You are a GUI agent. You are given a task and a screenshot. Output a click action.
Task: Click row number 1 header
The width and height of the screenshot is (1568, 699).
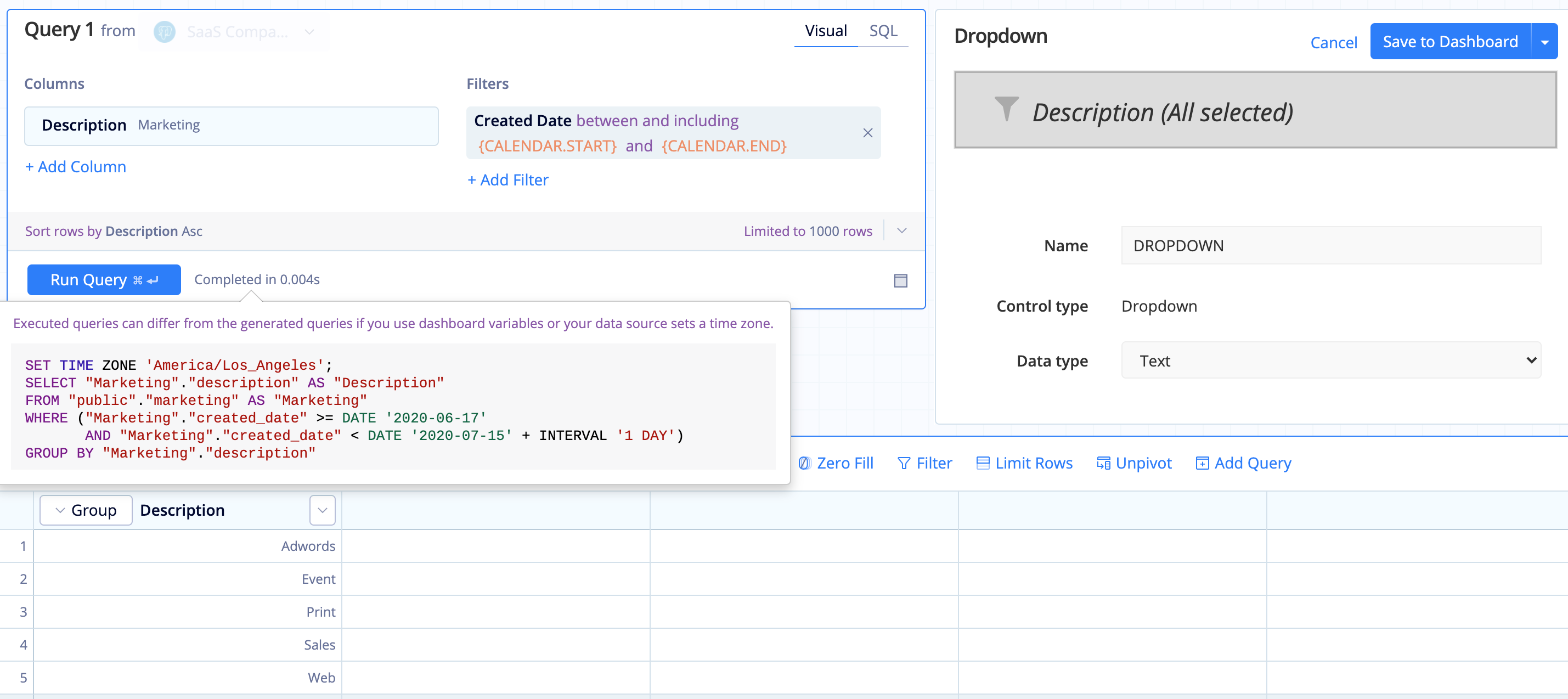pos(16,546)
